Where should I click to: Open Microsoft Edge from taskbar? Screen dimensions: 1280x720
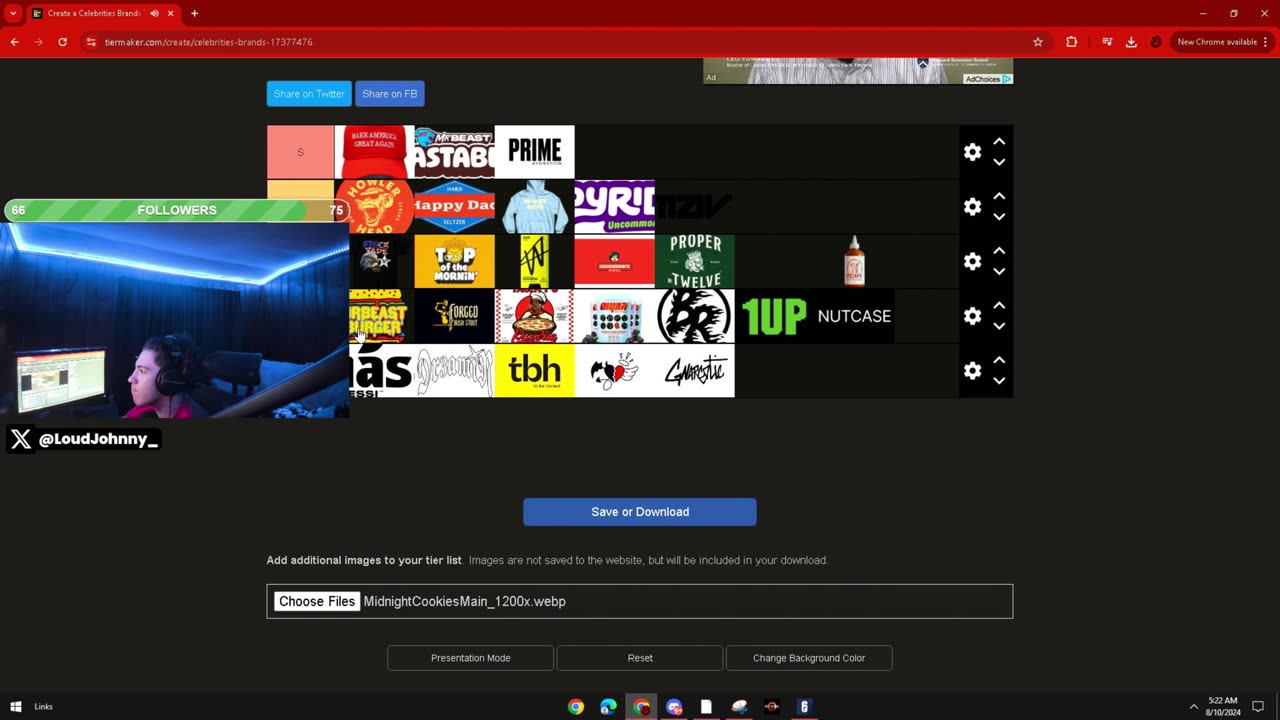click(x=608, y=707)
